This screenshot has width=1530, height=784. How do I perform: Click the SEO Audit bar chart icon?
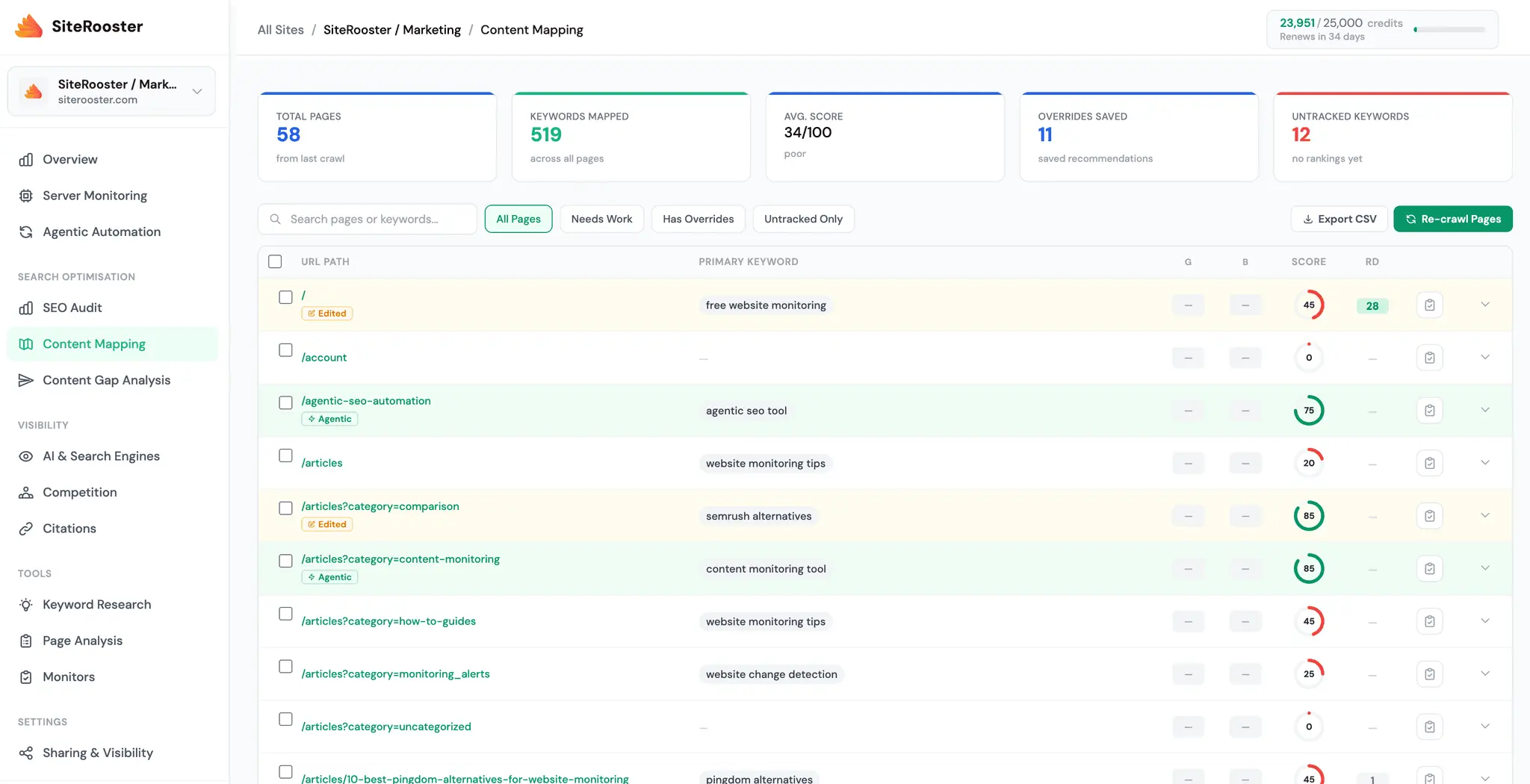coord(26,308)
